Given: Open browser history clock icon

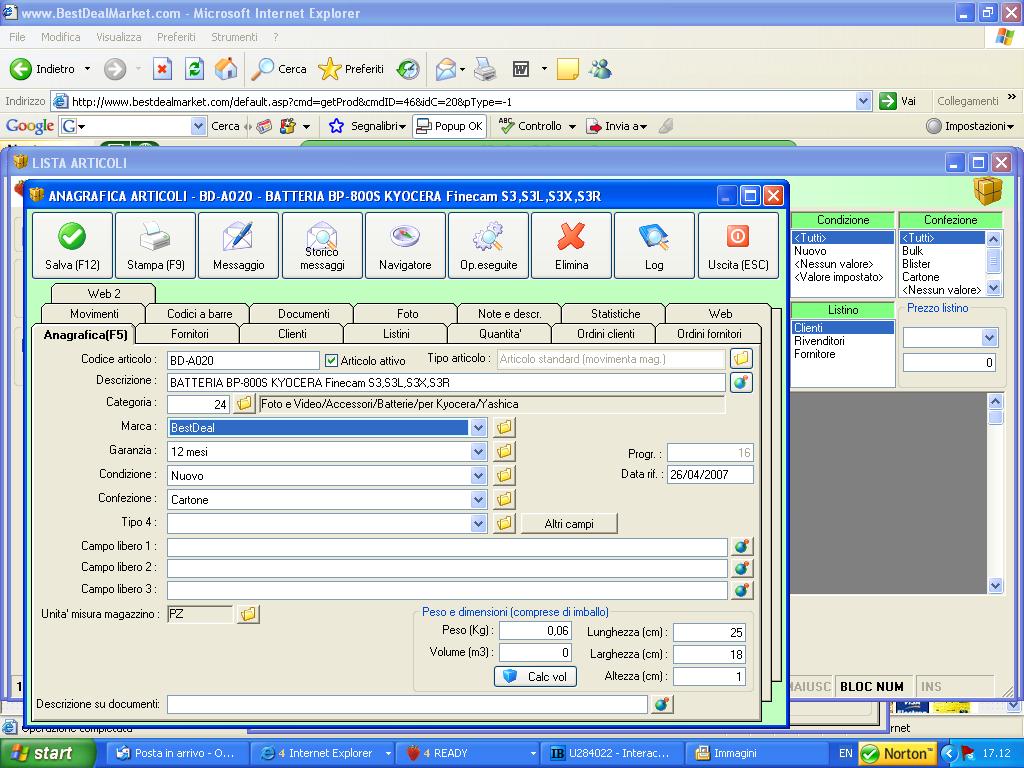Looking at the screenshot, I should click(408, 69).
